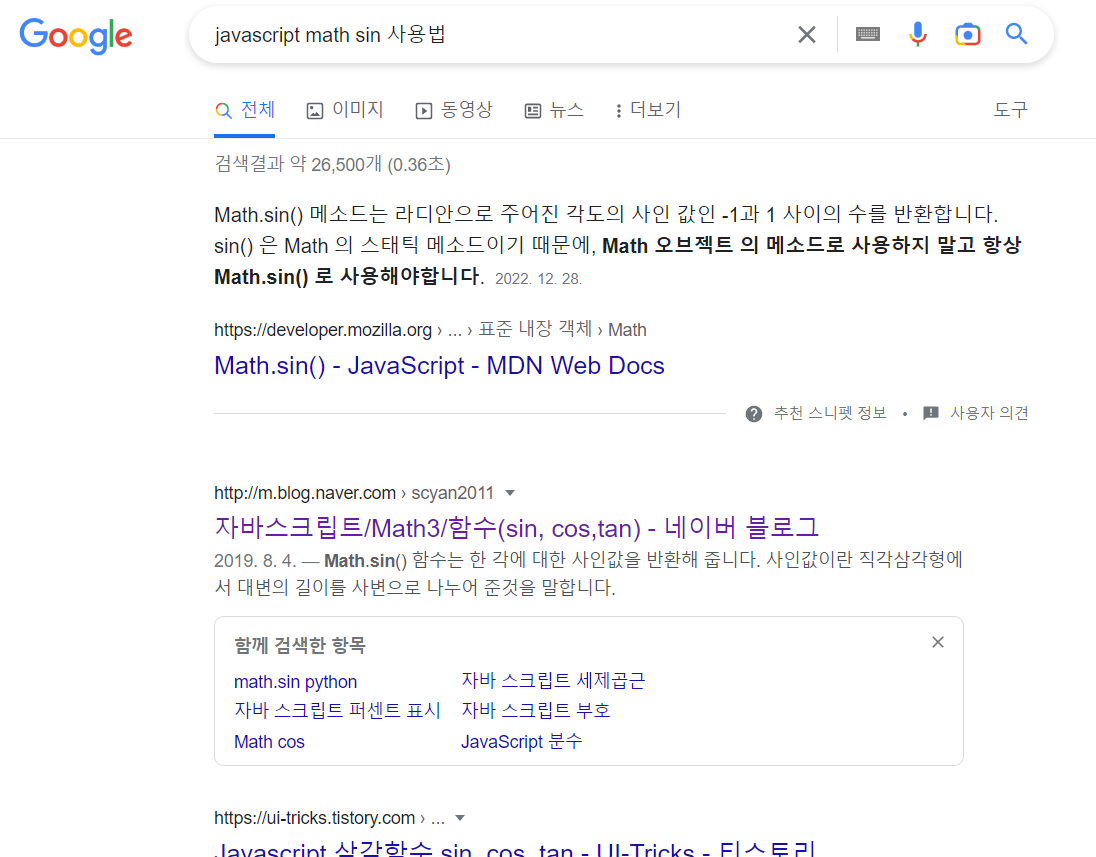Open featured snippet info question icon
1096x857 pixels.
pos(754,414)
